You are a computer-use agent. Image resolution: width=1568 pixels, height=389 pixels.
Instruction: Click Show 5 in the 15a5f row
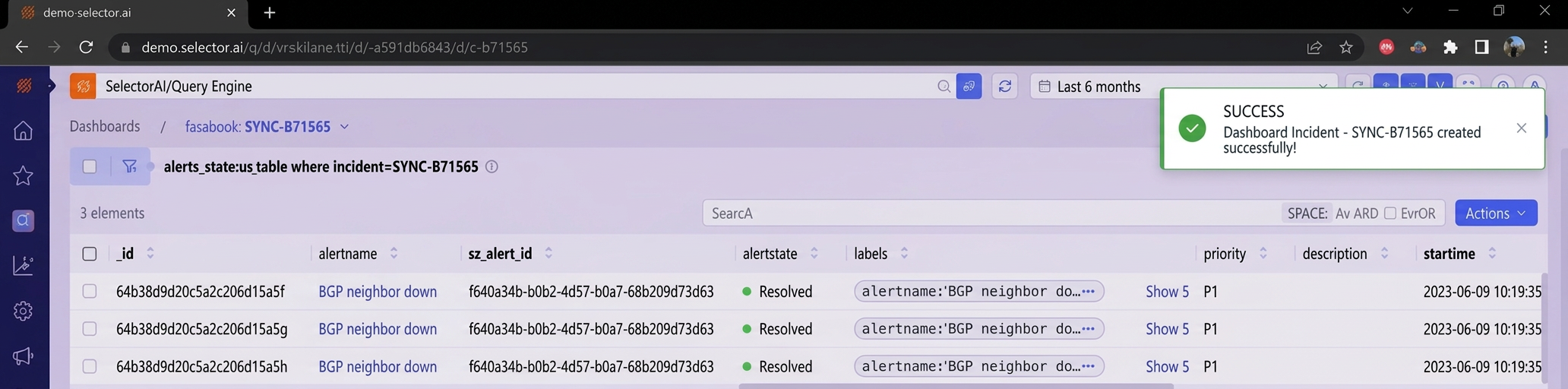pyautogui.click(x=1167, y=292)
